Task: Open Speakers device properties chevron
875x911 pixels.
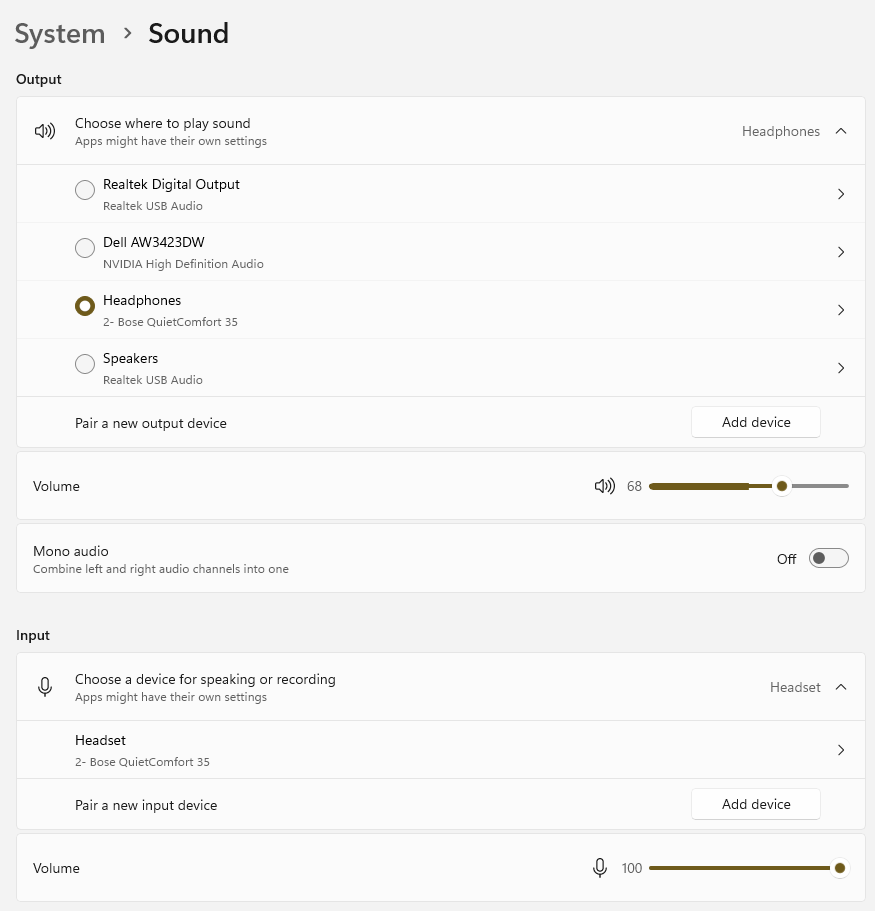Action: pos(841,368)
